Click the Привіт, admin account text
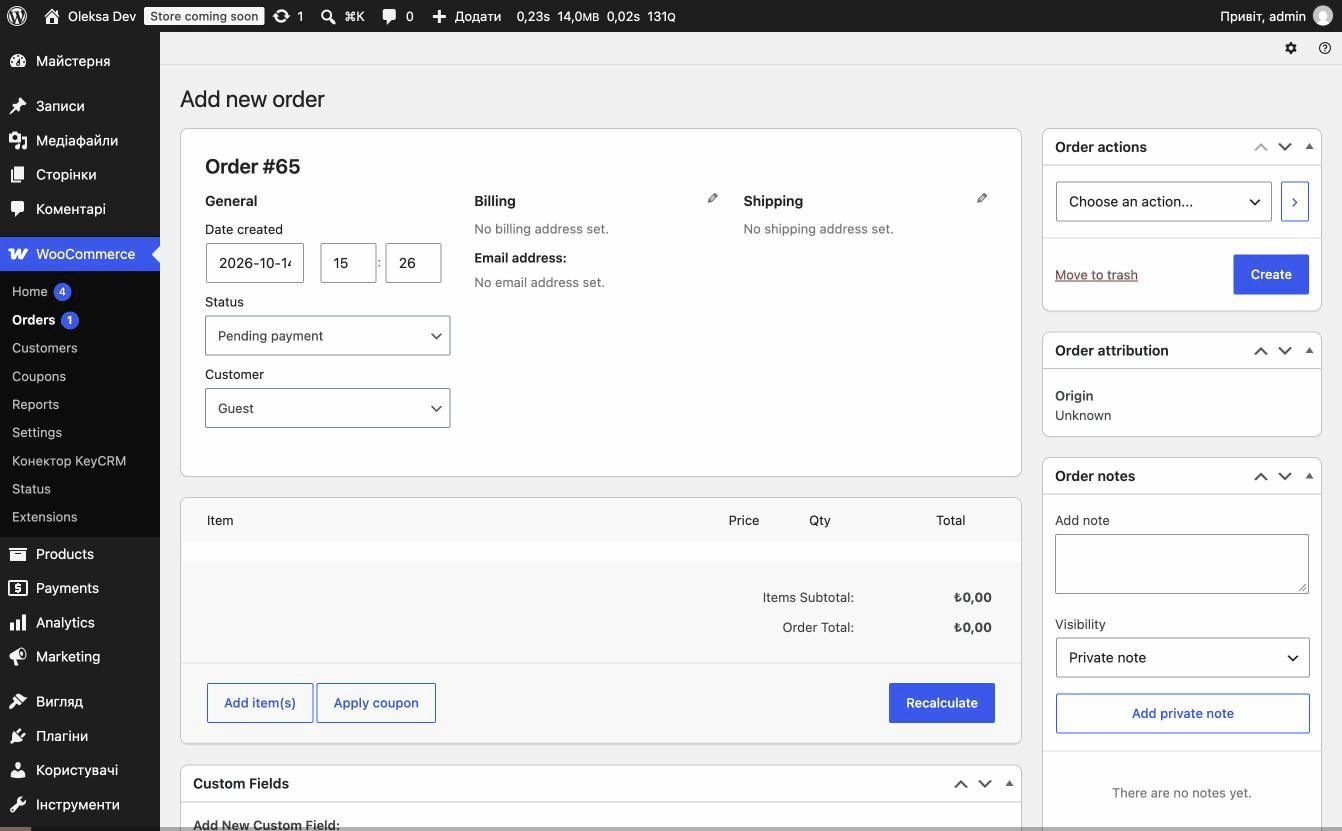Viewport: 1342px width, 831px height. [x=1263, y=16]
